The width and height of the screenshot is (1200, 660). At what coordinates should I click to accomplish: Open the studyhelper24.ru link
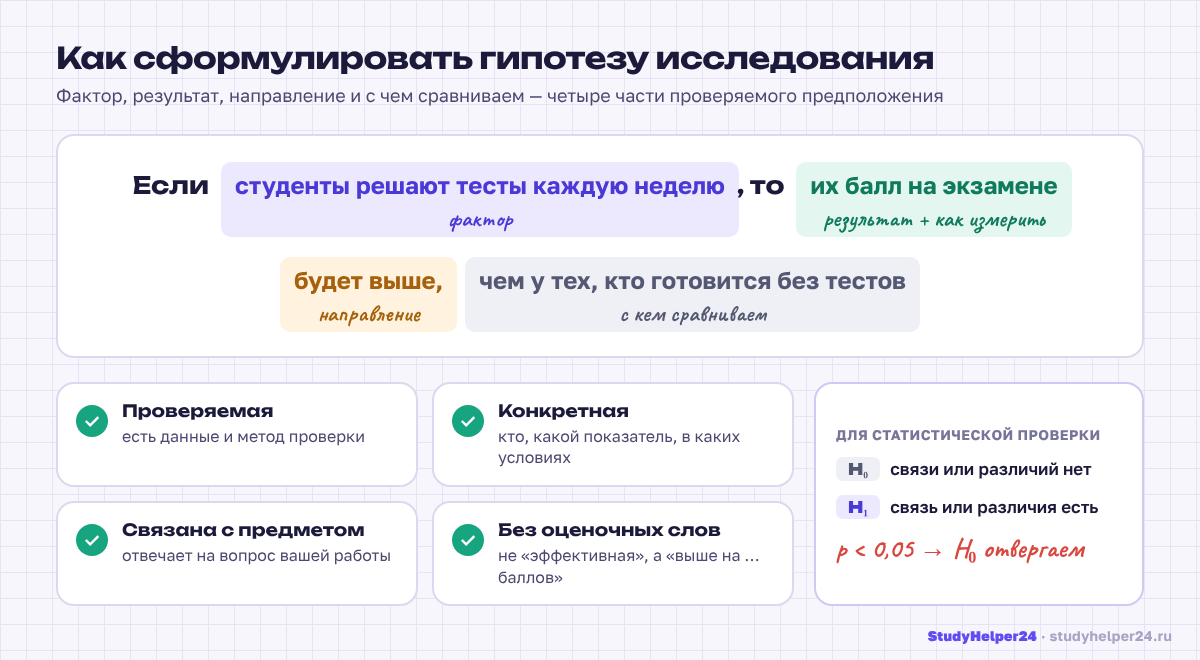tap(1110, 636)
